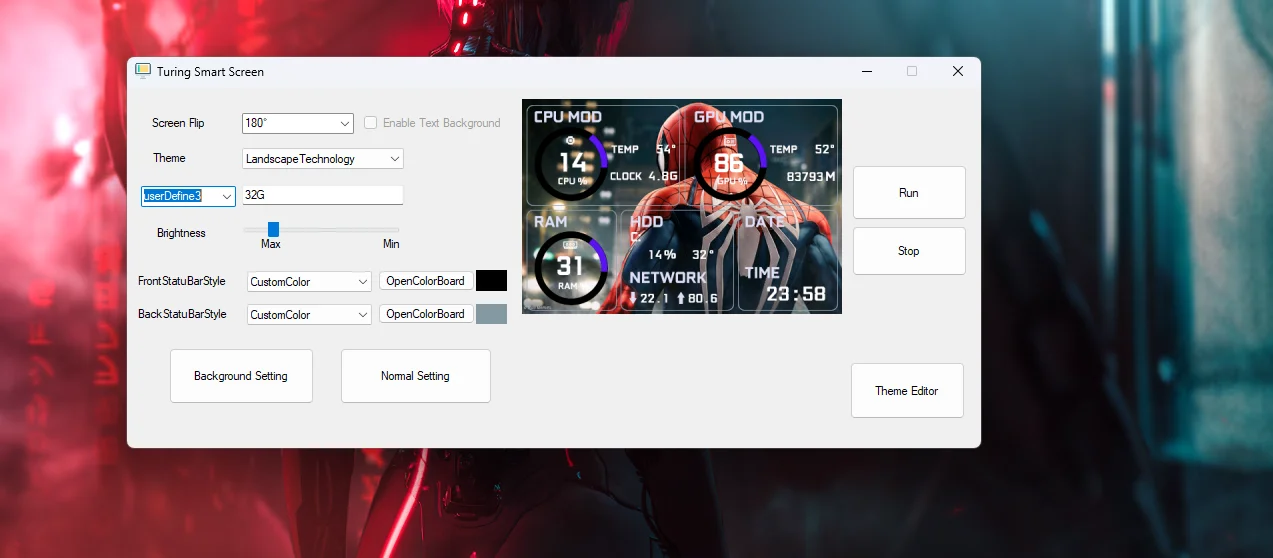The image size is (1273, 558).
Task: Click the FrontStatuBarStyle label
Action: click(x=182, y=281)
